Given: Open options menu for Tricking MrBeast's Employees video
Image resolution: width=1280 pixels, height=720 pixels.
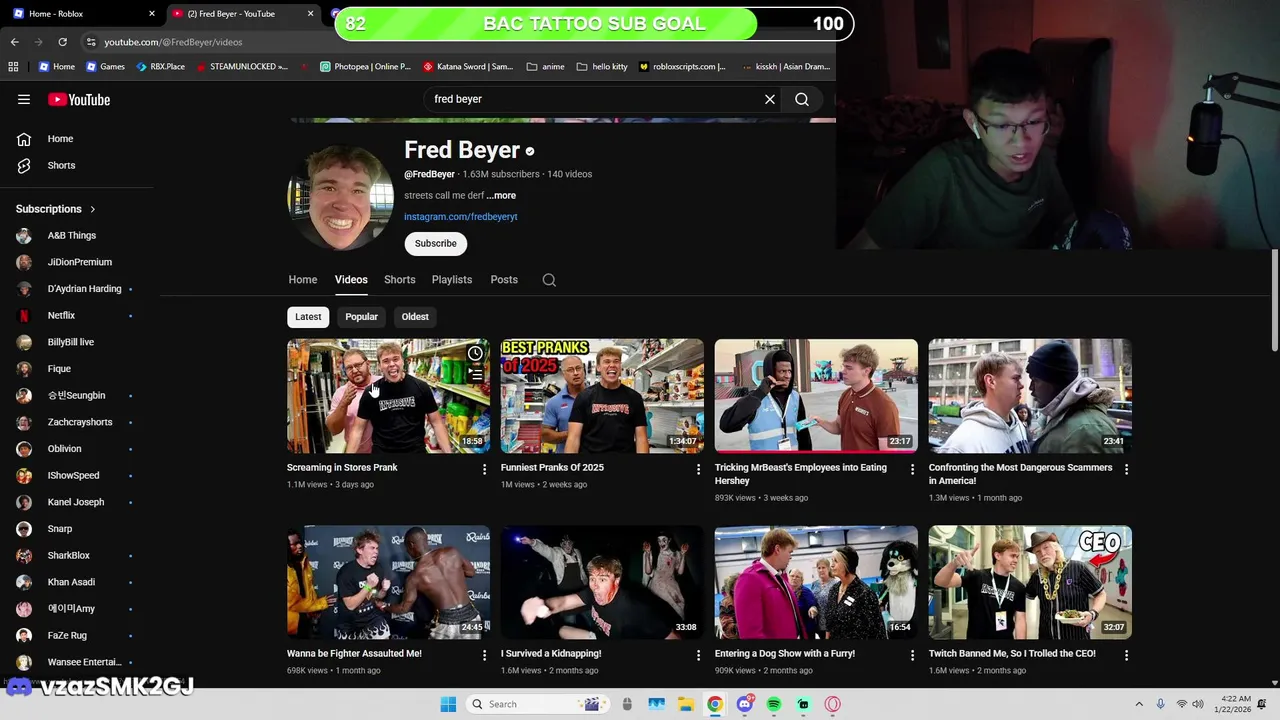Looking at the screenshot, I should click(x=912, y=469).
